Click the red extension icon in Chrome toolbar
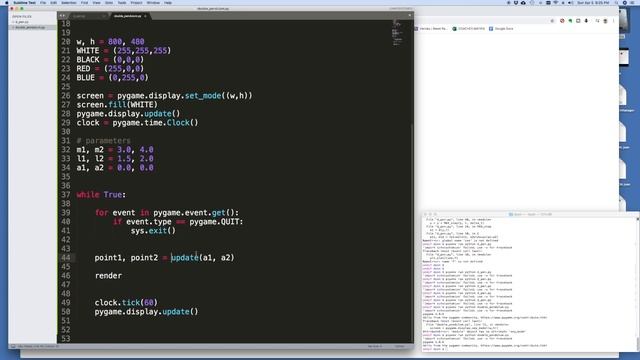Viewport: 640px width, 360px height. point(562,21)
